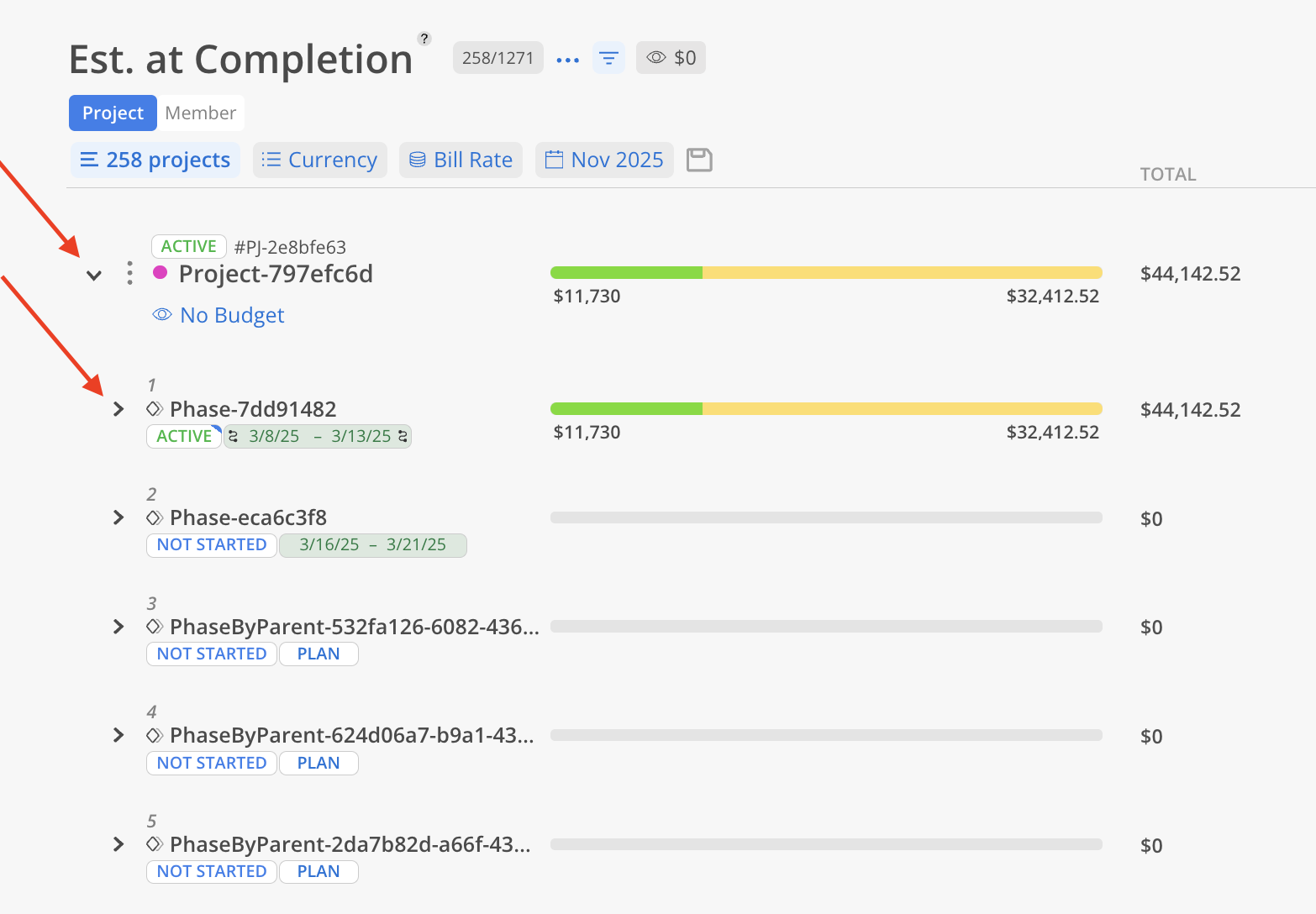Click PLAN badge under PhaseByParent-2da7b82d
This screenshot has height=914, width=1316.
click(318, 872)
